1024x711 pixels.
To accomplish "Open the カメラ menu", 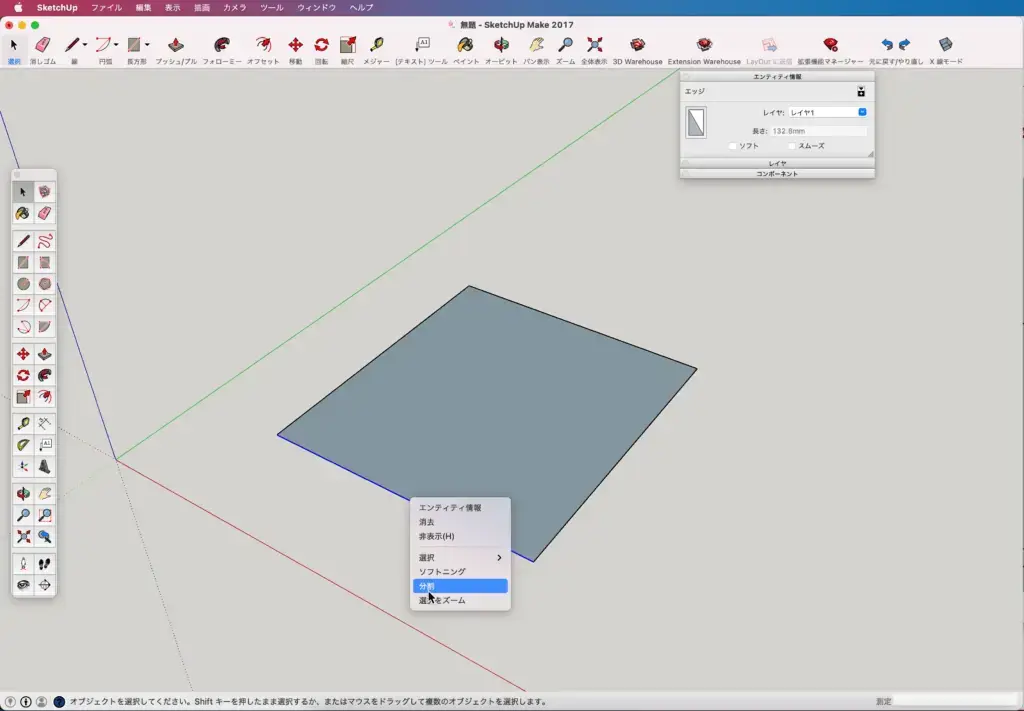I will [235, 8].
